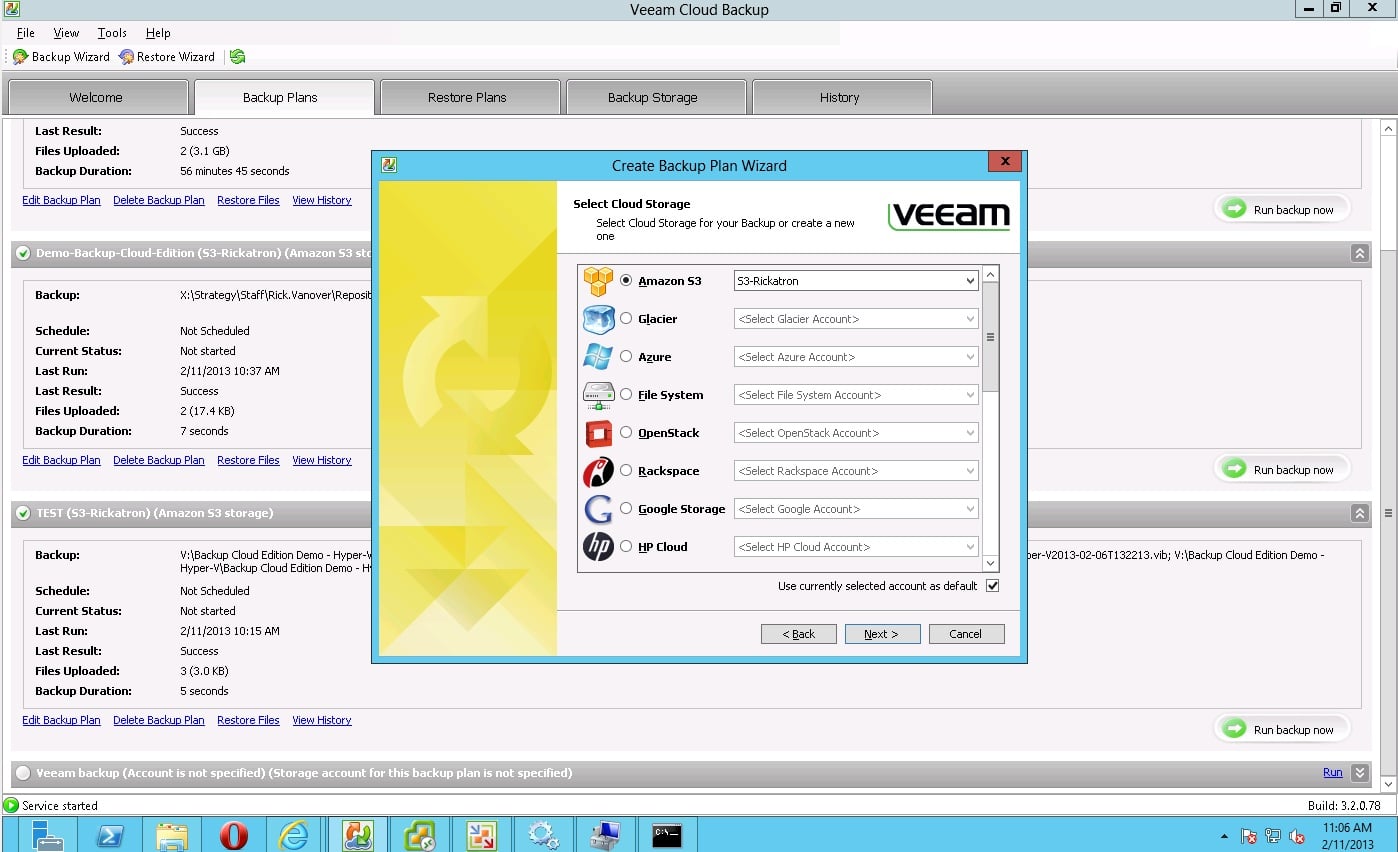Click the File System drive icon
Image resolution: width=1398 pixels, height=852 pixels.
click(x=598, y=395)
